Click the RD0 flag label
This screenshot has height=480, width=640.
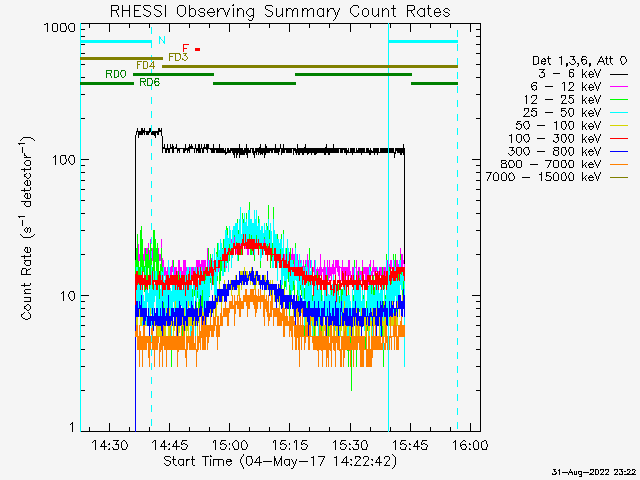[116, 74]
